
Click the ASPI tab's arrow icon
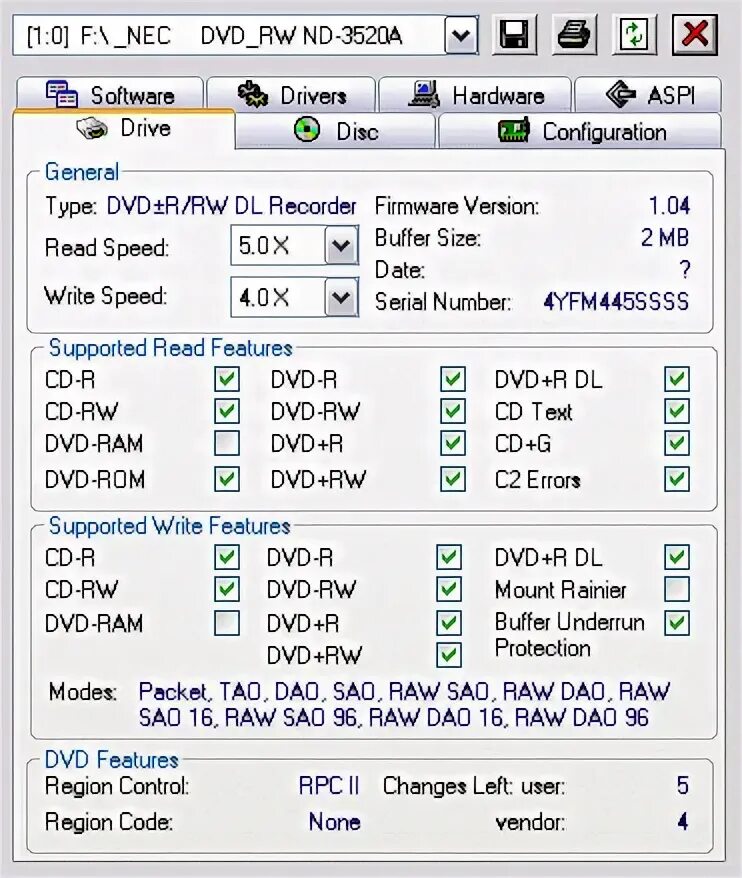pos(620,94)
